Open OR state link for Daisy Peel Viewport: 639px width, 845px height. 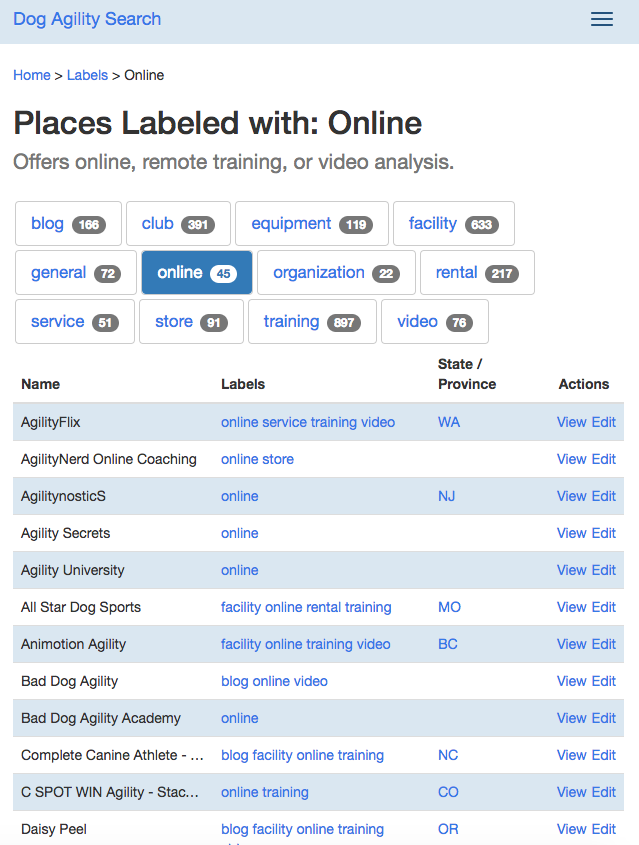point(448,829)
